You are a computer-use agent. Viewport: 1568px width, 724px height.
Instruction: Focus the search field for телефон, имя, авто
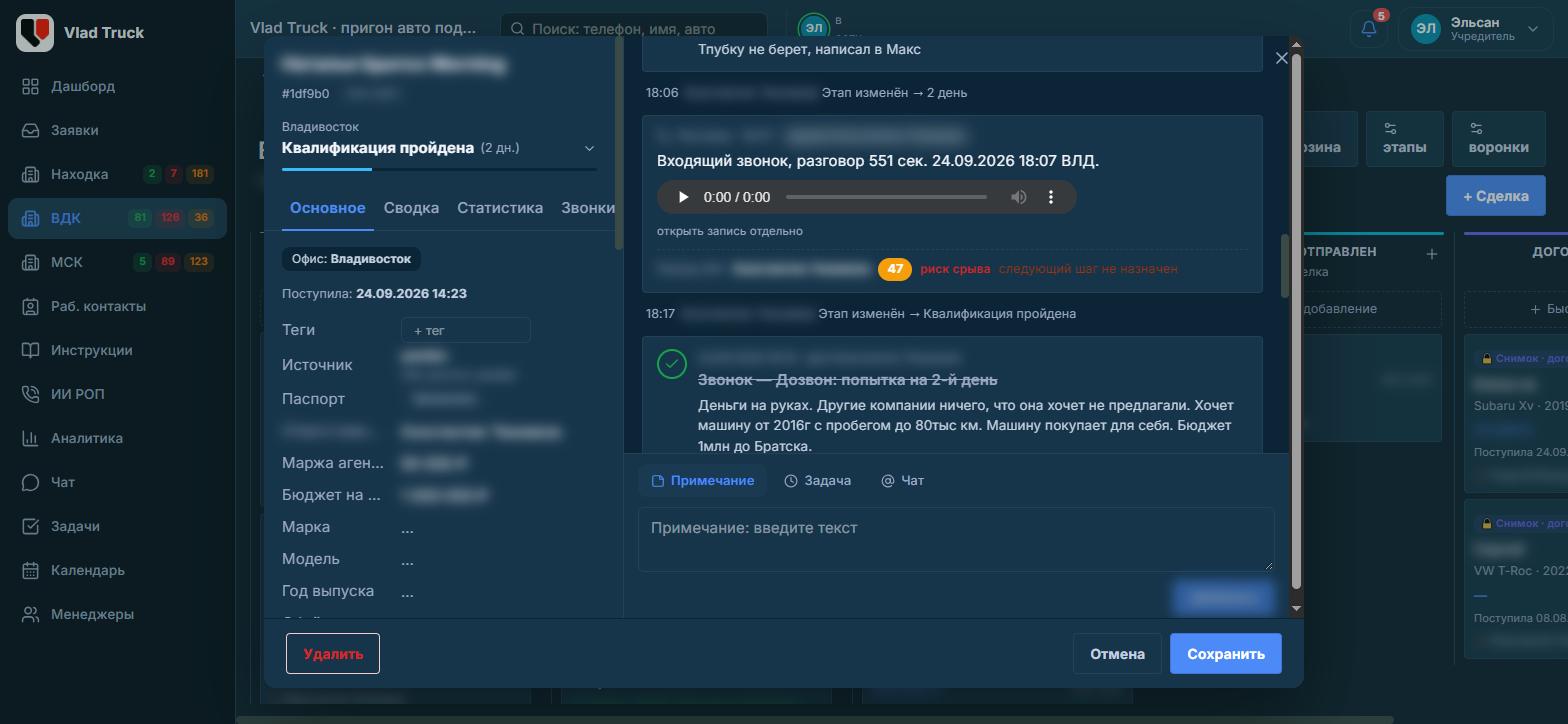click(633, 29)
